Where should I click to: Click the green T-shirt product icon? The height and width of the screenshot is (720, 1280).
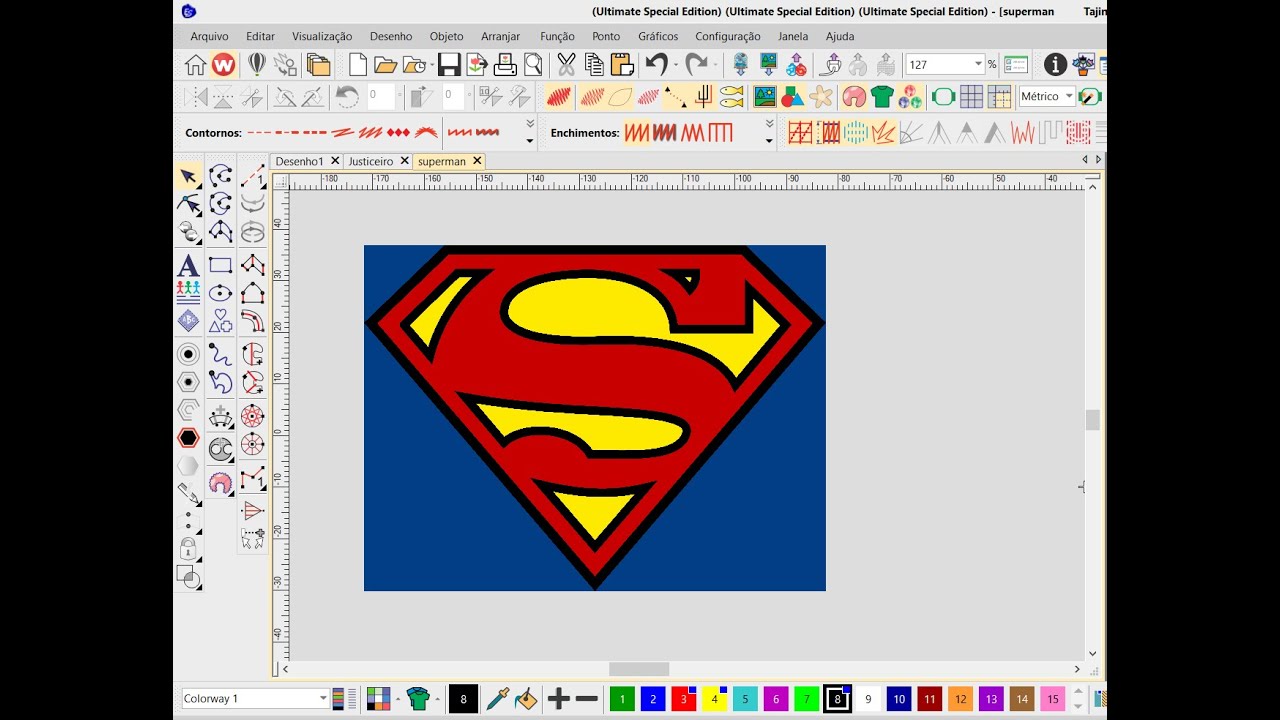tap(881, 97)
